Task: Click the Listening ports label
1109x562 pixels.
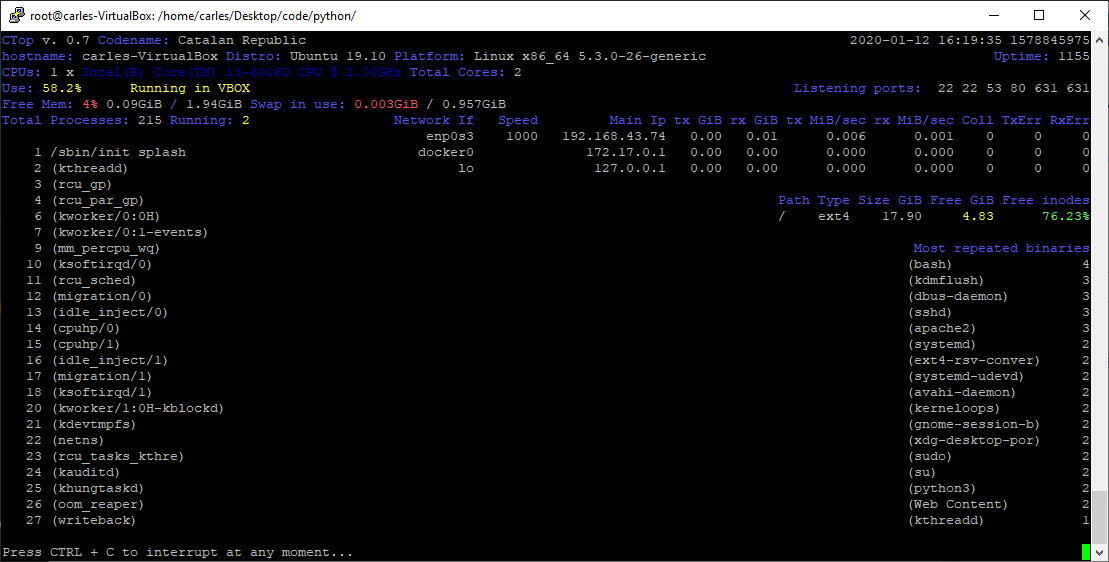Action: (857, 88)
